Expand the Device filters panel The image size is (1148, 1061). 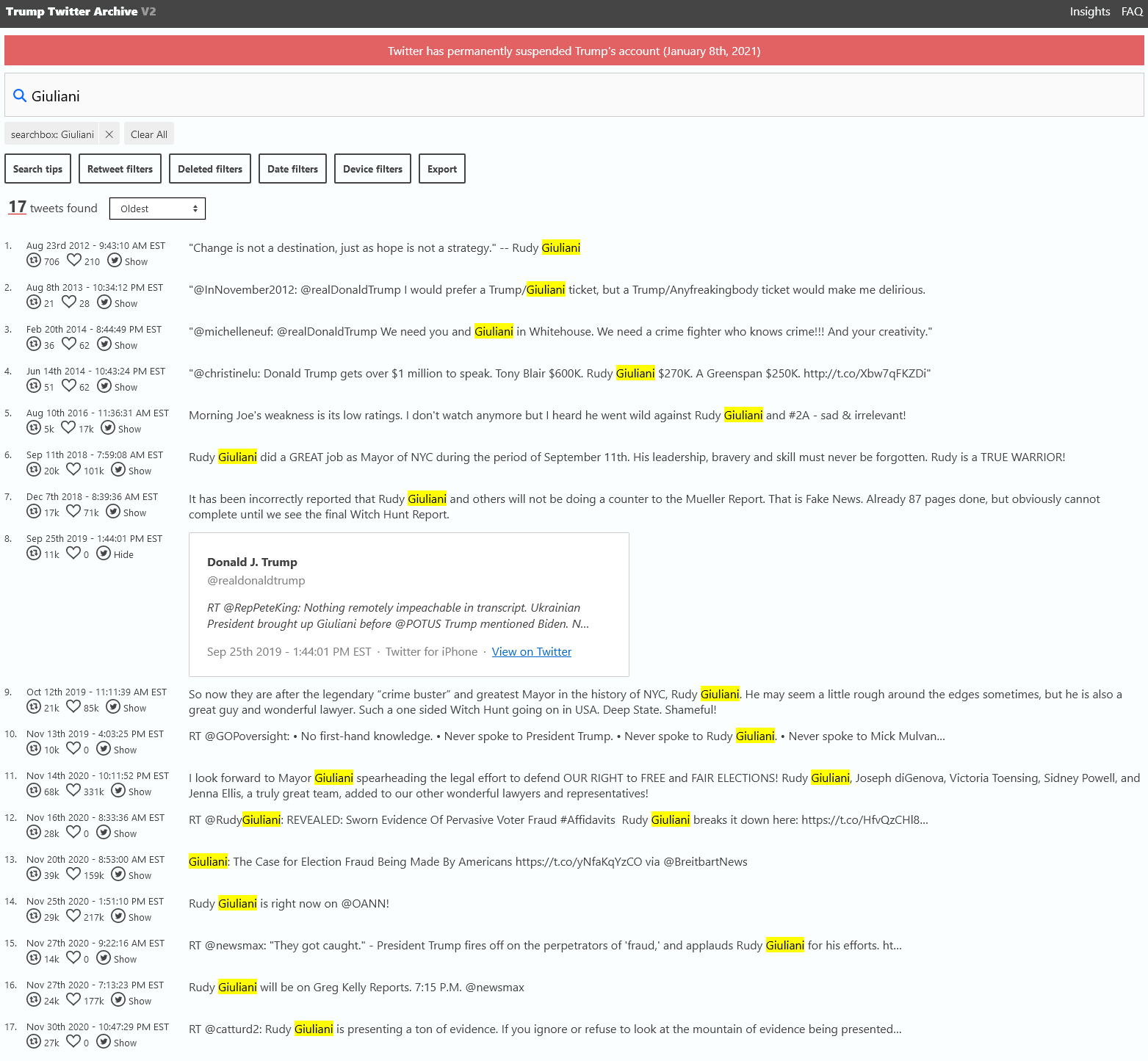(x=372, y=169)
